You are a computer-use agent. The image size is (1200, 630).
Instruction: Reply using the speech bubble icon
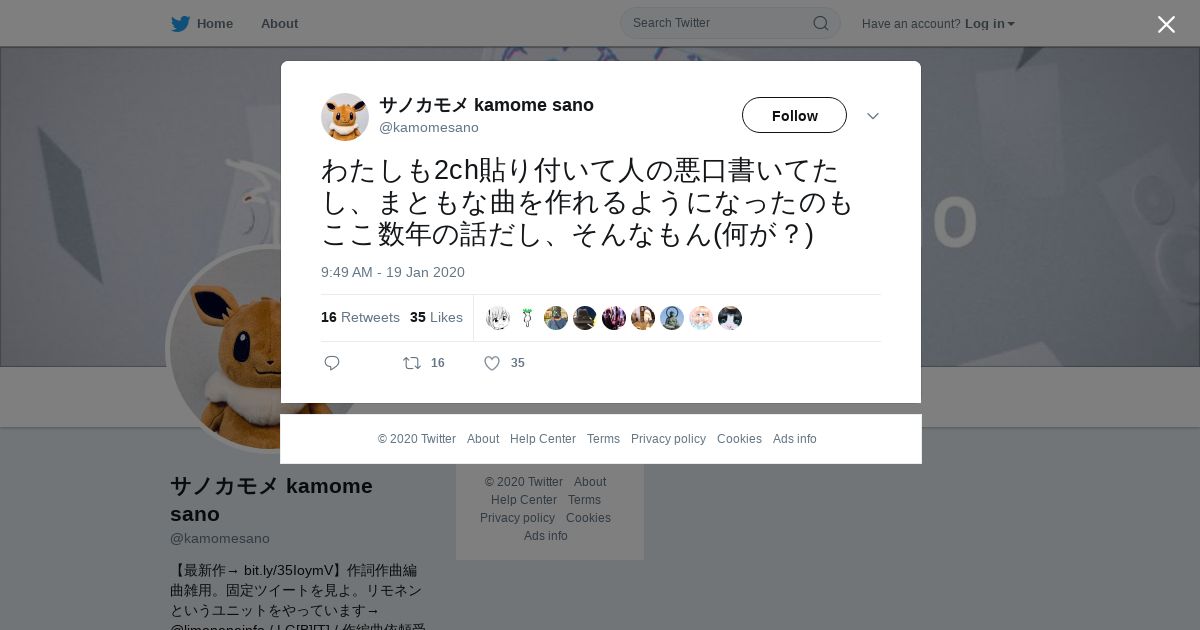332,363
